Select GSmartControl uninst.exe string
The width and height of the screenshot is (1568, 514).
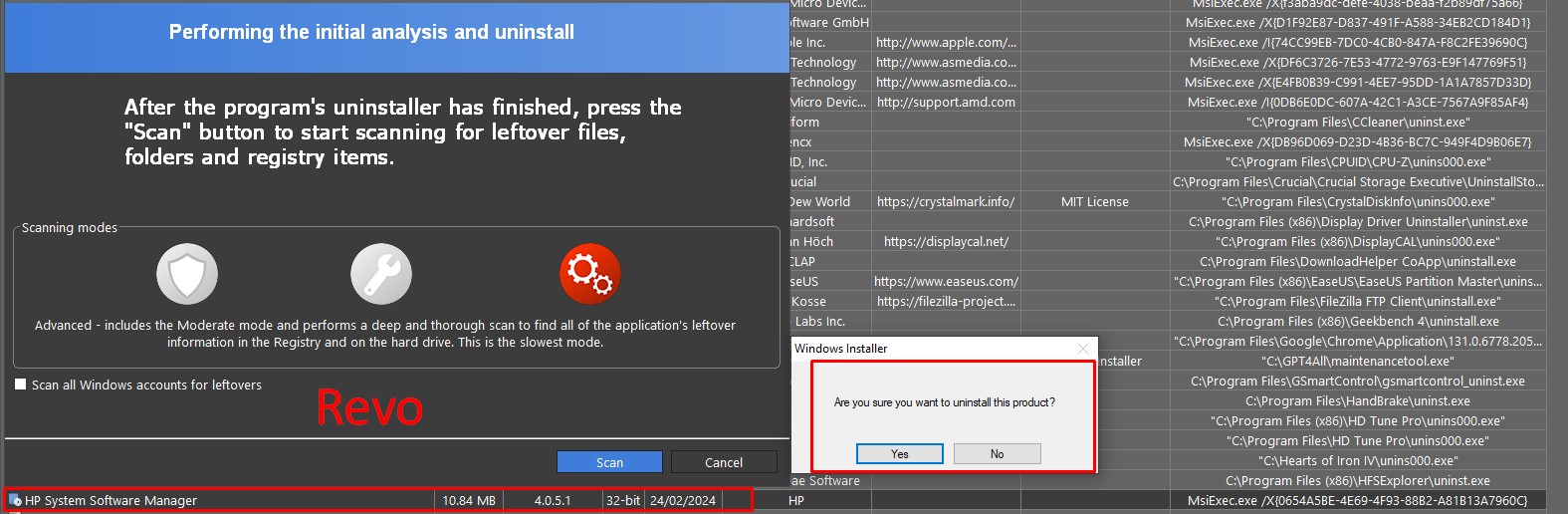(x=1358, y=381)
